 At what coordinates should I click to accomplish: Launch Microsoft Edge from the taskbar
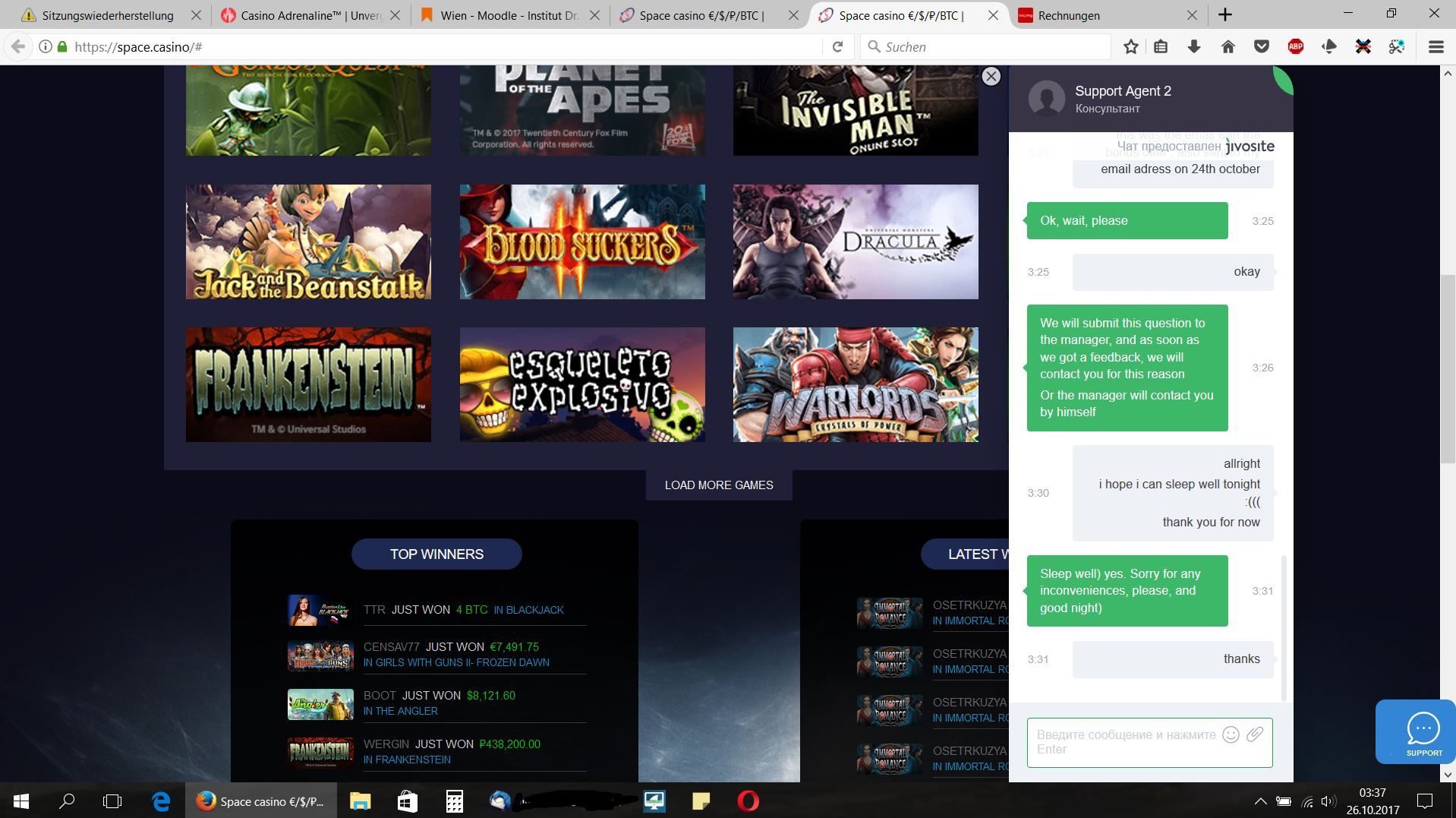[x=161, y=801]
